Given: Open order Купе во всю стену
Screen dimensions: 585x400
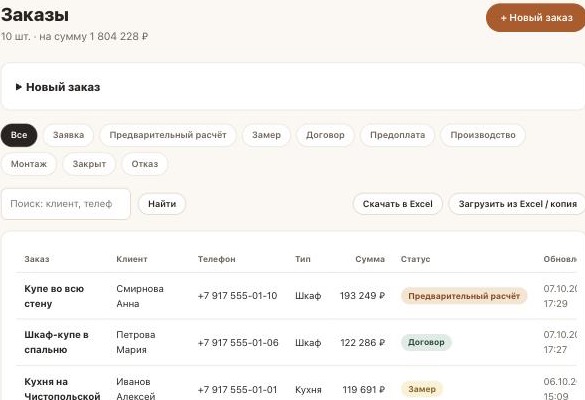Looking at the screenshot, I should pyautogui.click(x=54, y=296).
